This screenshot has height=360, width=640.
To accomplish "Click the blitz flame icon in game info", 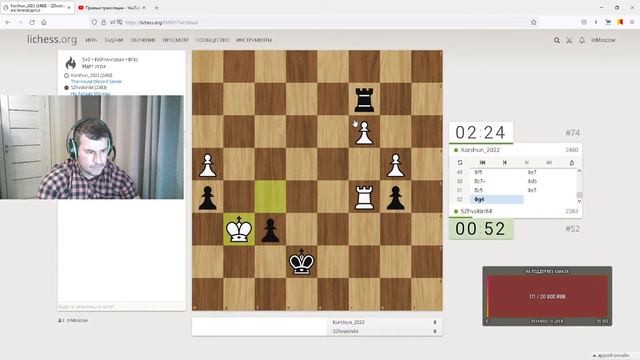I will click(71, 62).
